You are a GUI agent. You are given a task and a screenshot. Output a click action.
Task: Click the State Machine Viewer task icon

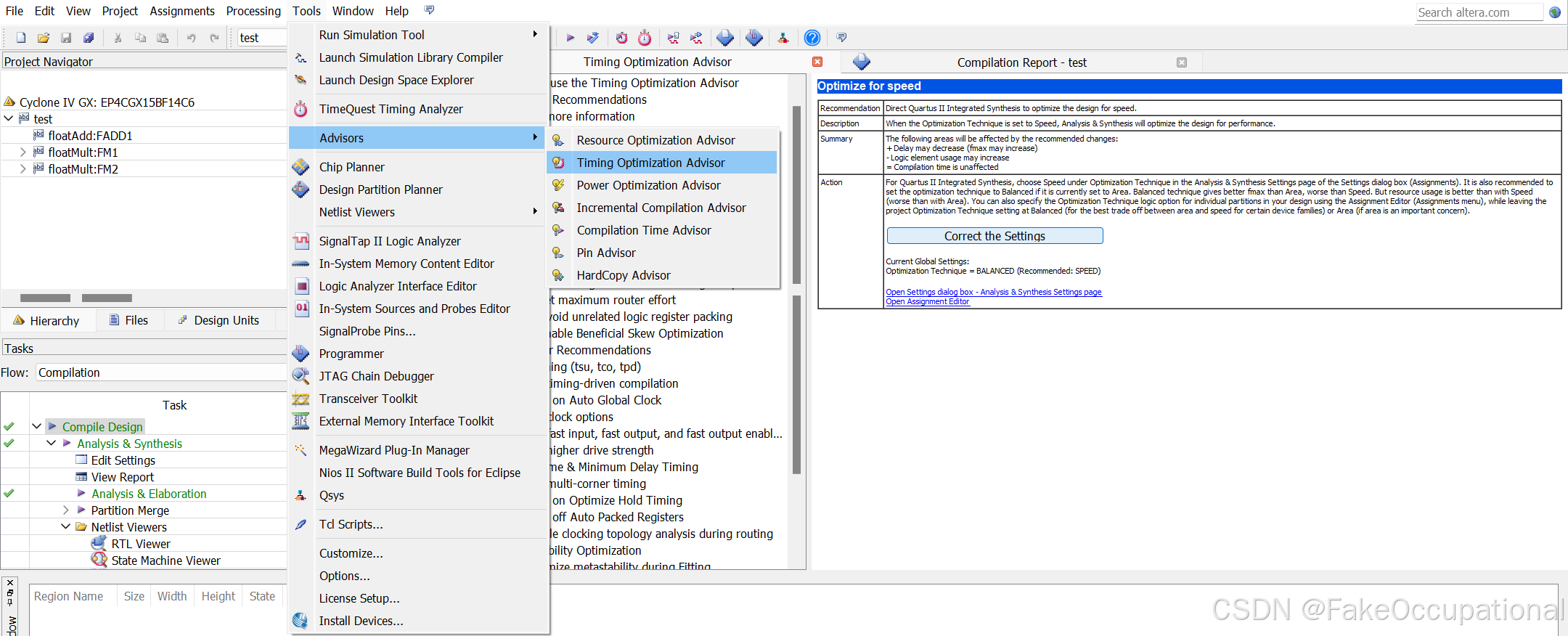(x=99, y=560)
